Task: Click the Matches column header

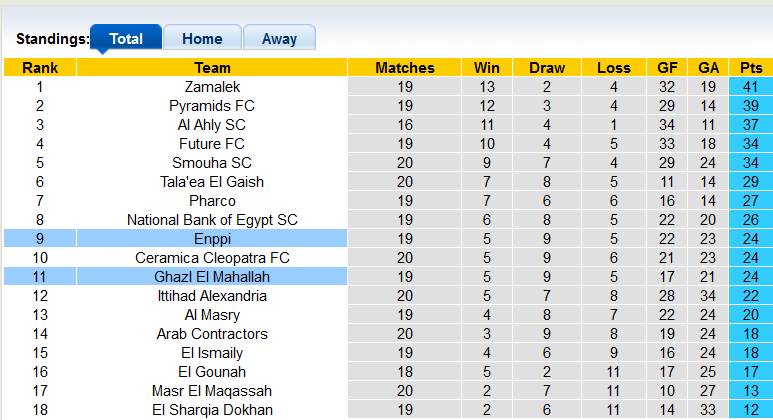Action: [405, 68]
